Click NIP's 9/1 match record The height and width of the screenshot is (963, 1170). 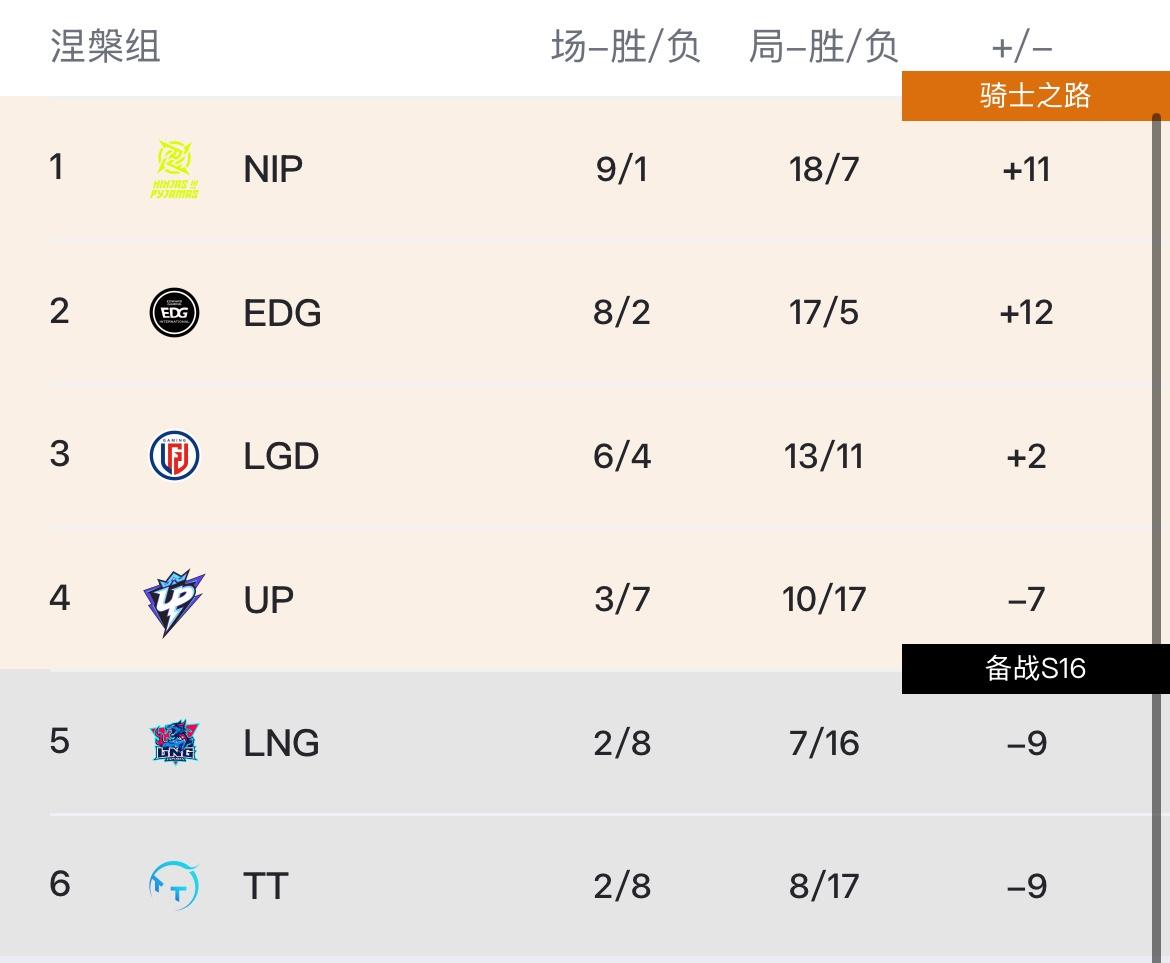coord(622,169)
